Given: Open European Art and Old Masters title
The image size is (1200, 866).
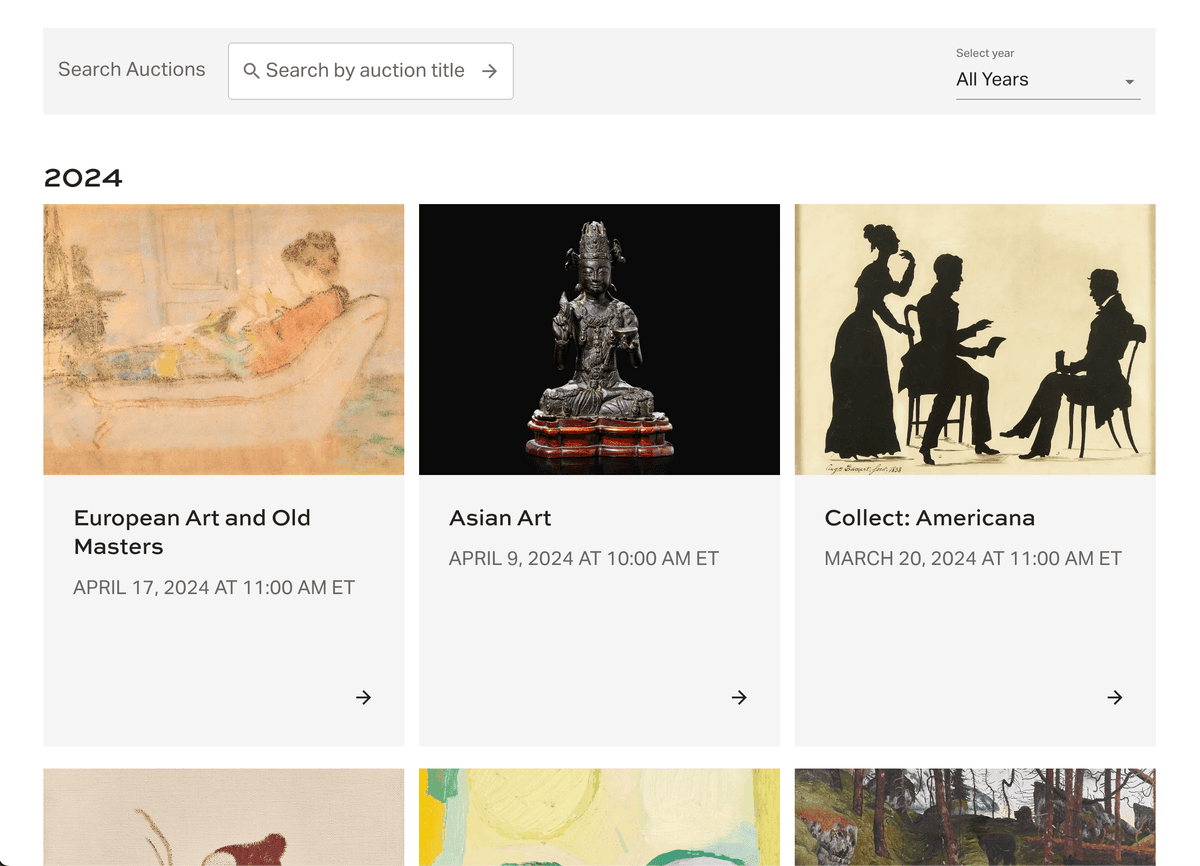Looking at the screenshot, I should pyautogui.click(x=192, y=532).
